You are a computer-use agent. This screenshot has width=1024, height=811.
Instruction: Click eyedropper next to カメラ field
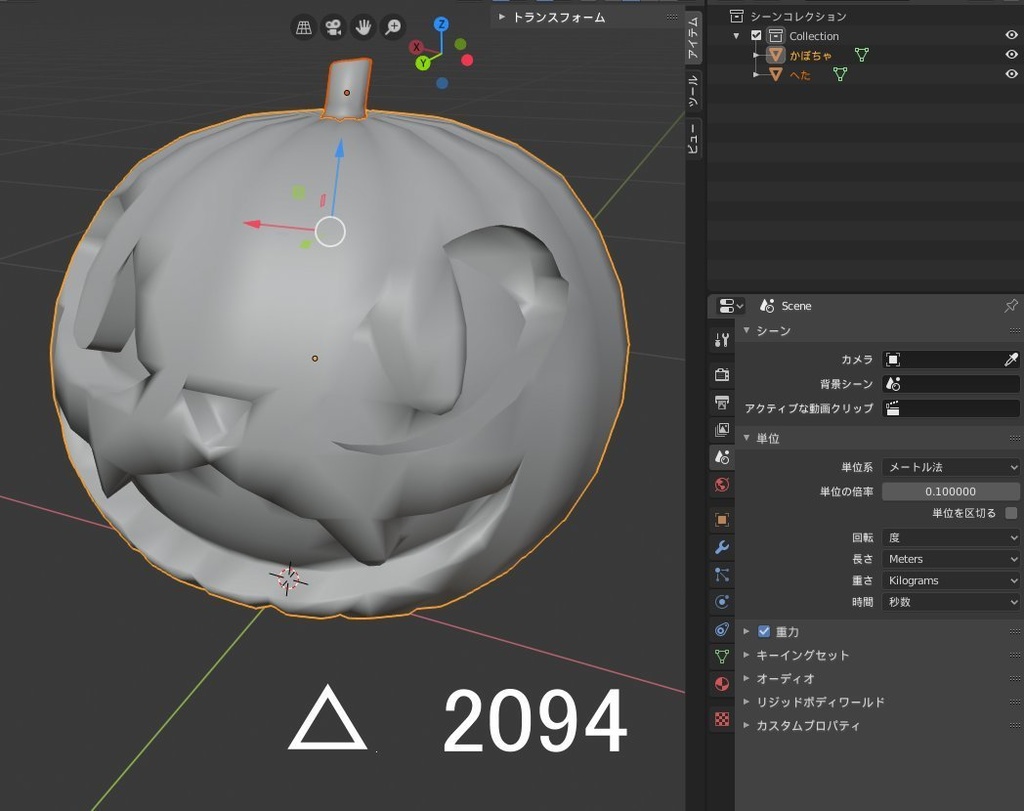pos(1010,359)
